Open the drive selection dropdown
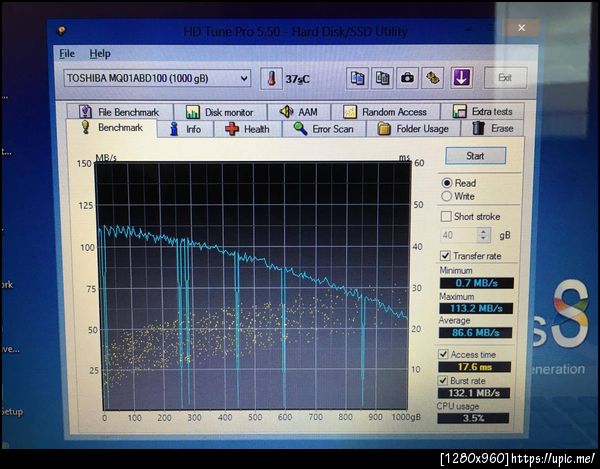 pos(157,78)
